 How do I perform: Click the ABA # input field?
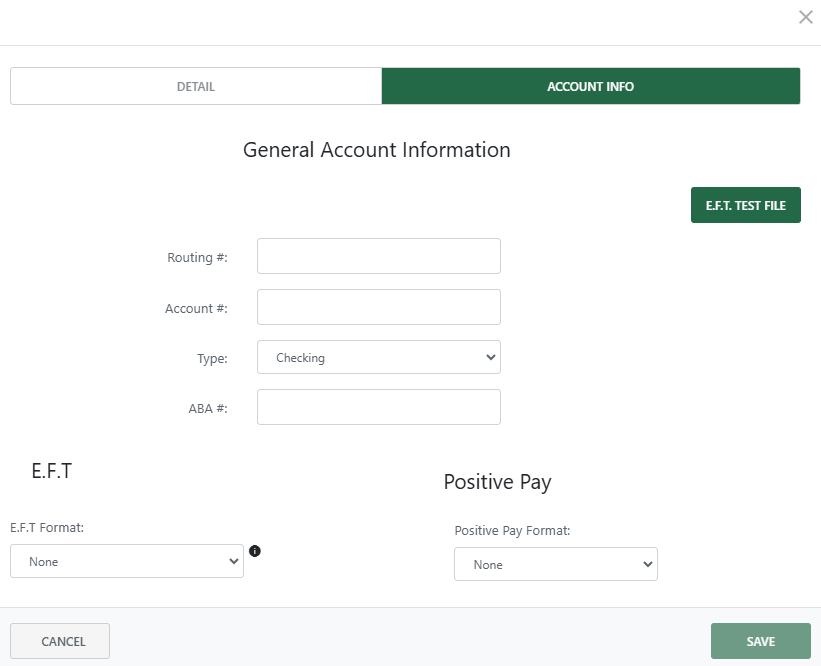(x=378, y=407)
